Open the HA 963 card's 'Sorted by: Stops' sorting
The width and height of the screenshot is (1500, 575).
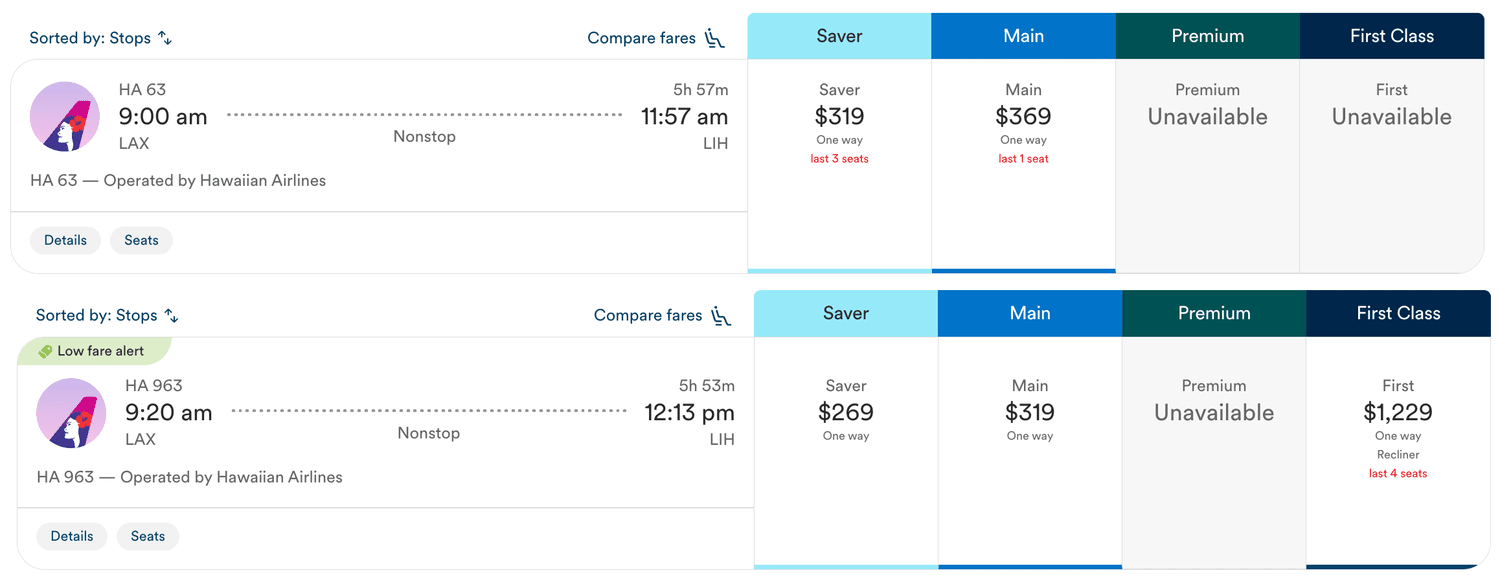pos(107,315)
